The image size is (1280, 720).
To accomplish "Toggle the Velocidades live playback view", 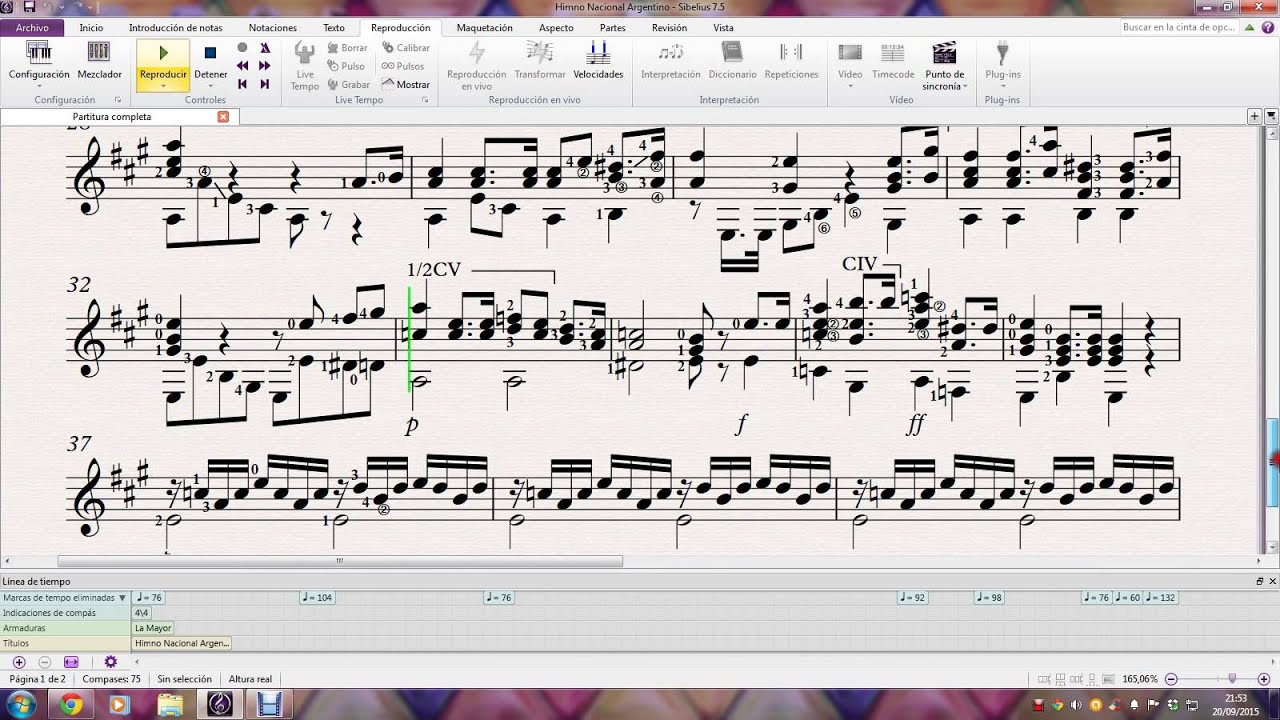I will pos(598,60).
